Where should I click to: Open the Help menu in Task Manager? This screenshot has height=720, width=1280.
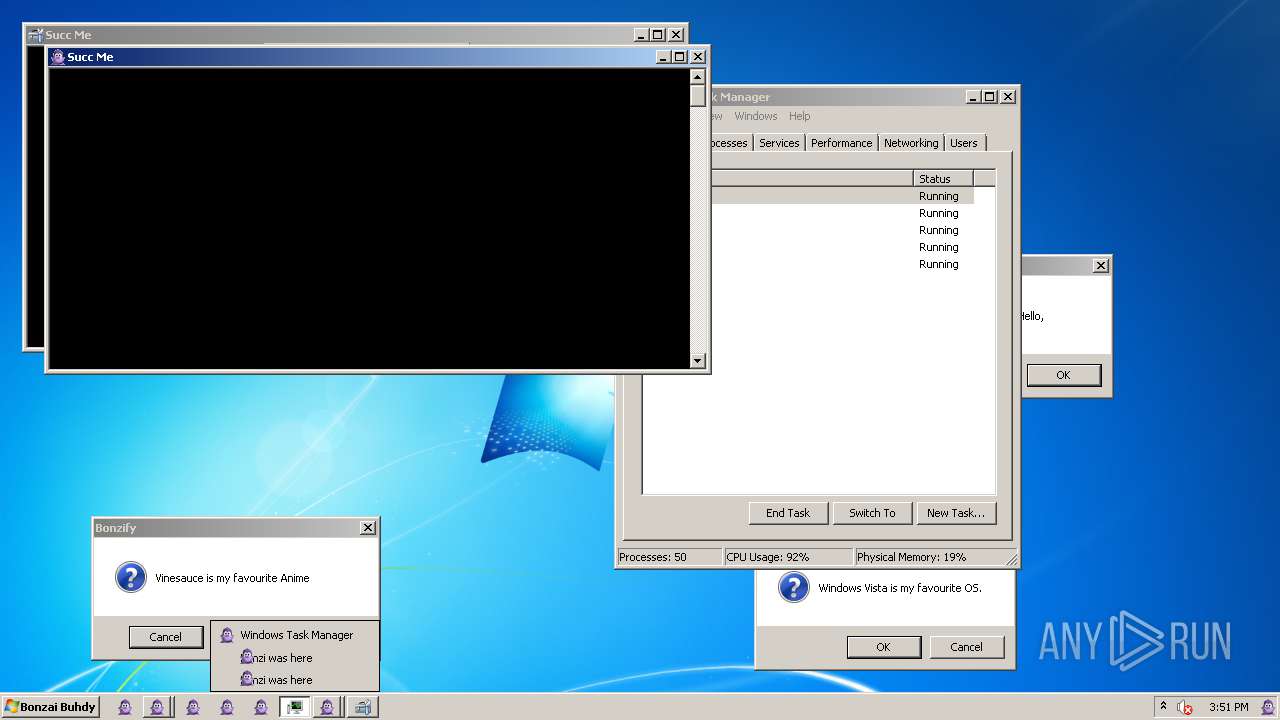[x=799, y=116]
